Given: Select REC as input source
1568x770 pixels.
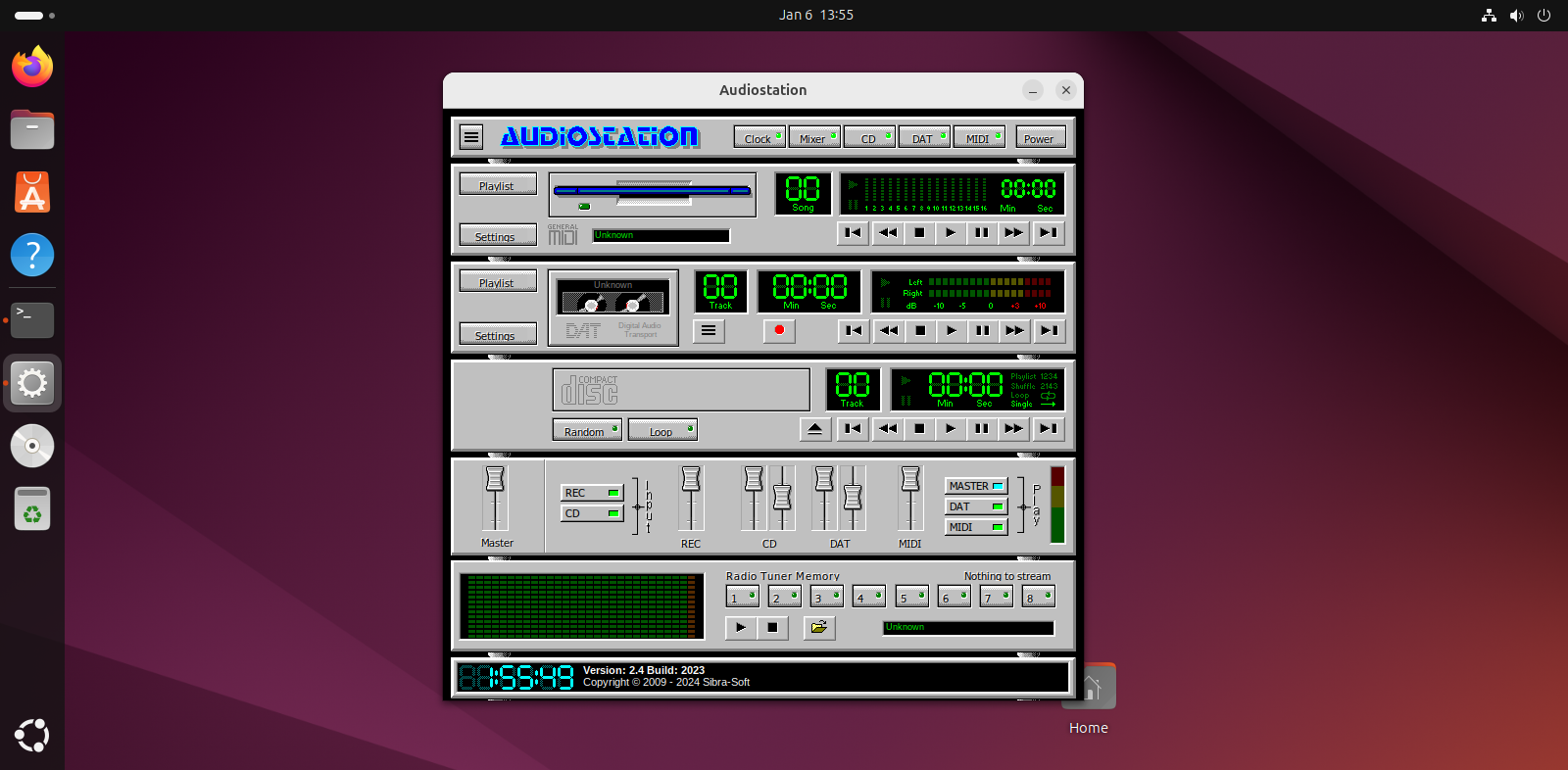Looking at the screenshot, I should pos(592,493).
